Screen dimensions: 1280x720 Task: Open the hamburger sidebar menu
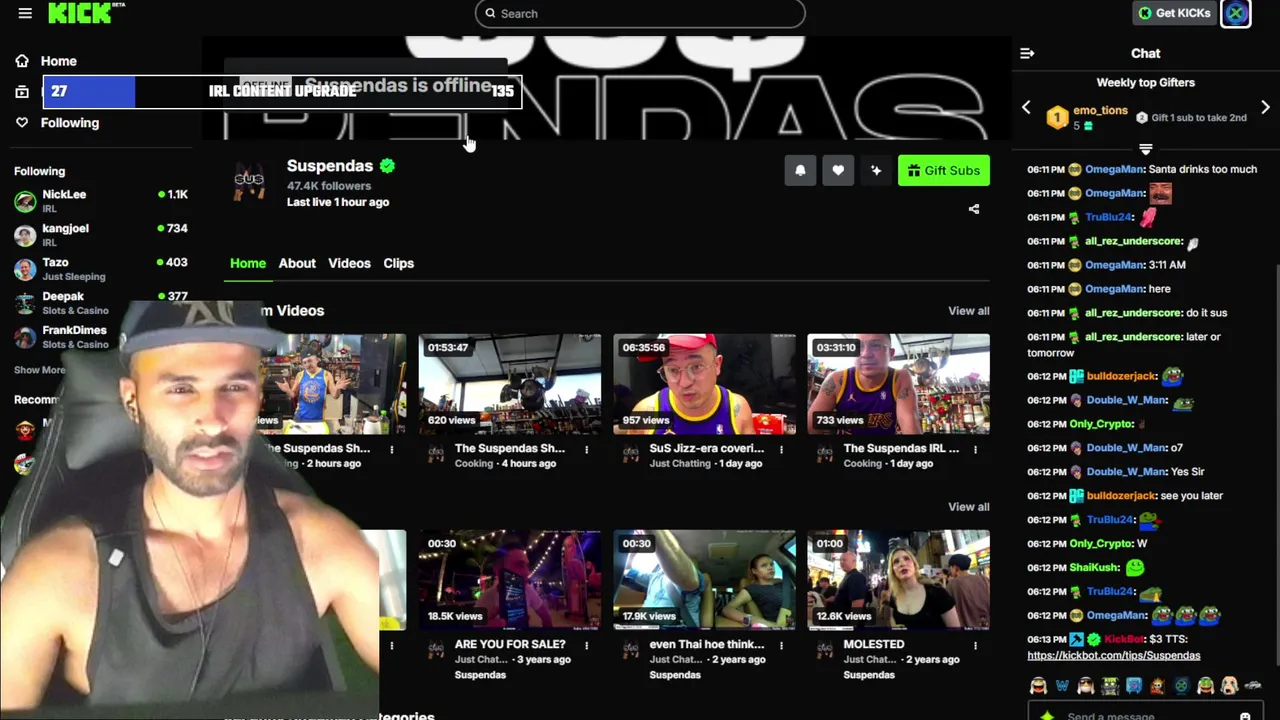(25, 13)
